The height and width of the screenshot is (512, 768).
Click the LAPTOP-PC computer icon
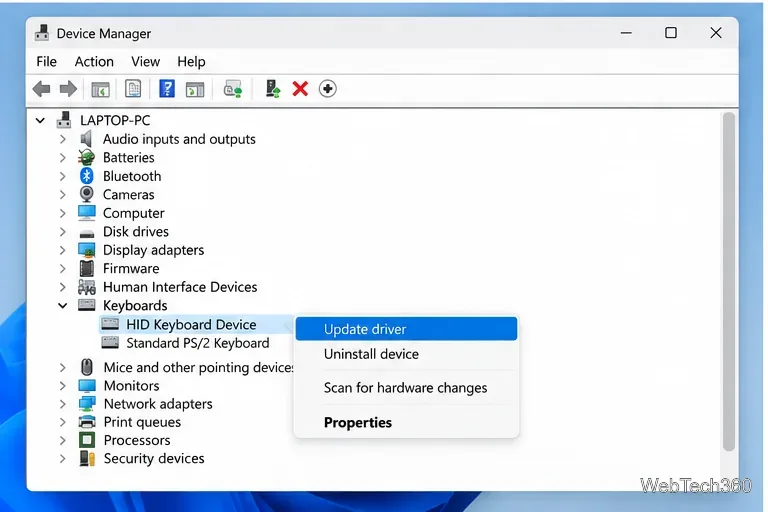(x=64, y=120)
